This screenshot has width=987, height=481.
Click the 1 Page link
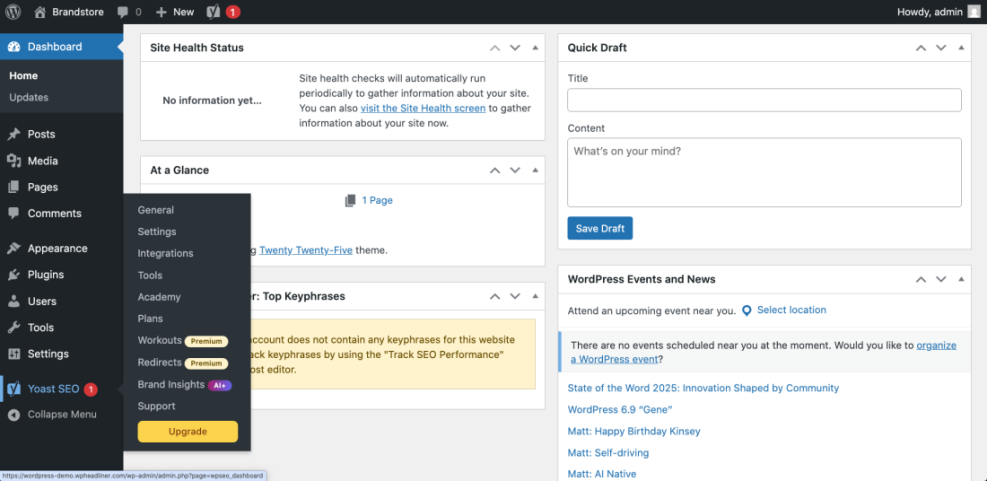pyautogui.click(x=377, y=200)
